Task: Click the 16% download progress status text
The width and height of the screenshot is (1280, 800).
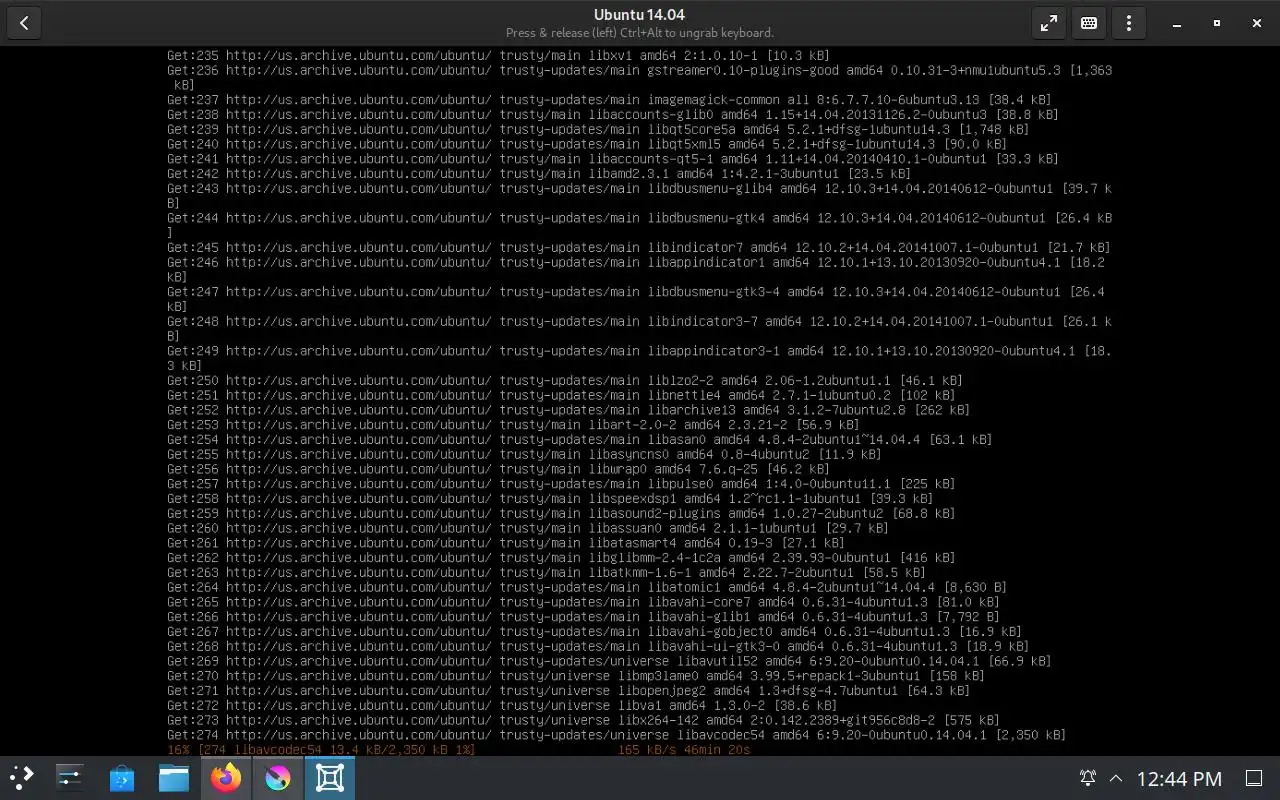Action: [x=321, y=750]
